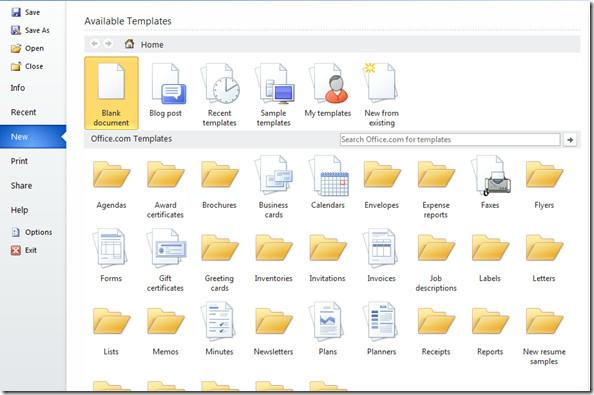Image resolution: width=594 pixels, height=395 pixels.
Task: Switch to the Print tab
Action: pos(19,161)
